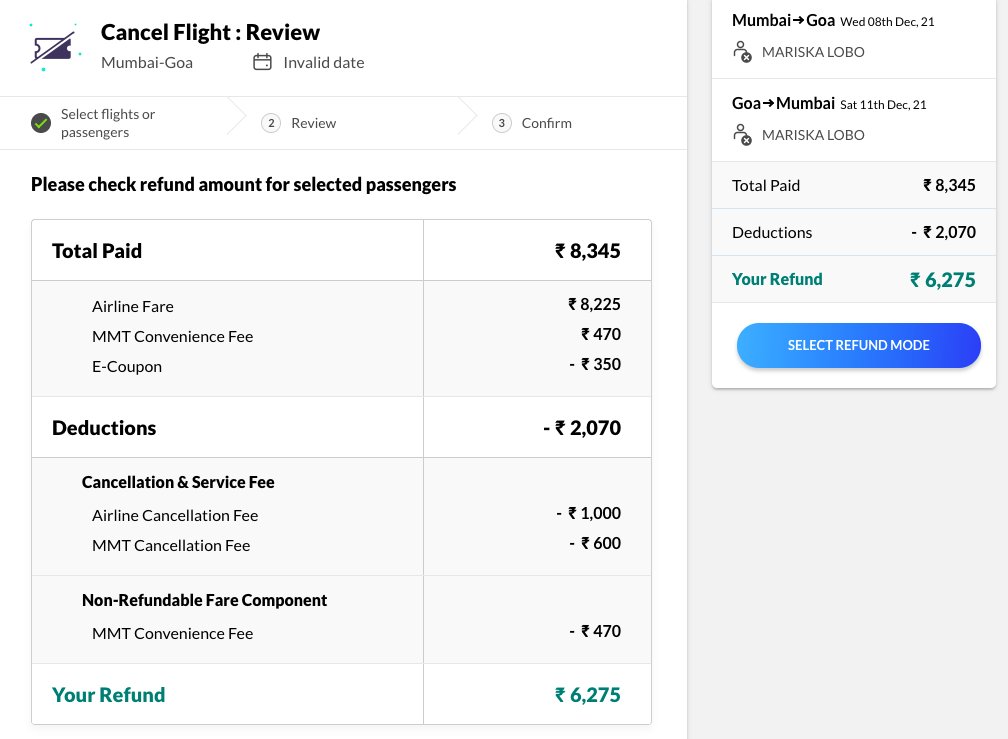Click passenger icon on the Goa→Mumbai flight

[x=742, y=135]
